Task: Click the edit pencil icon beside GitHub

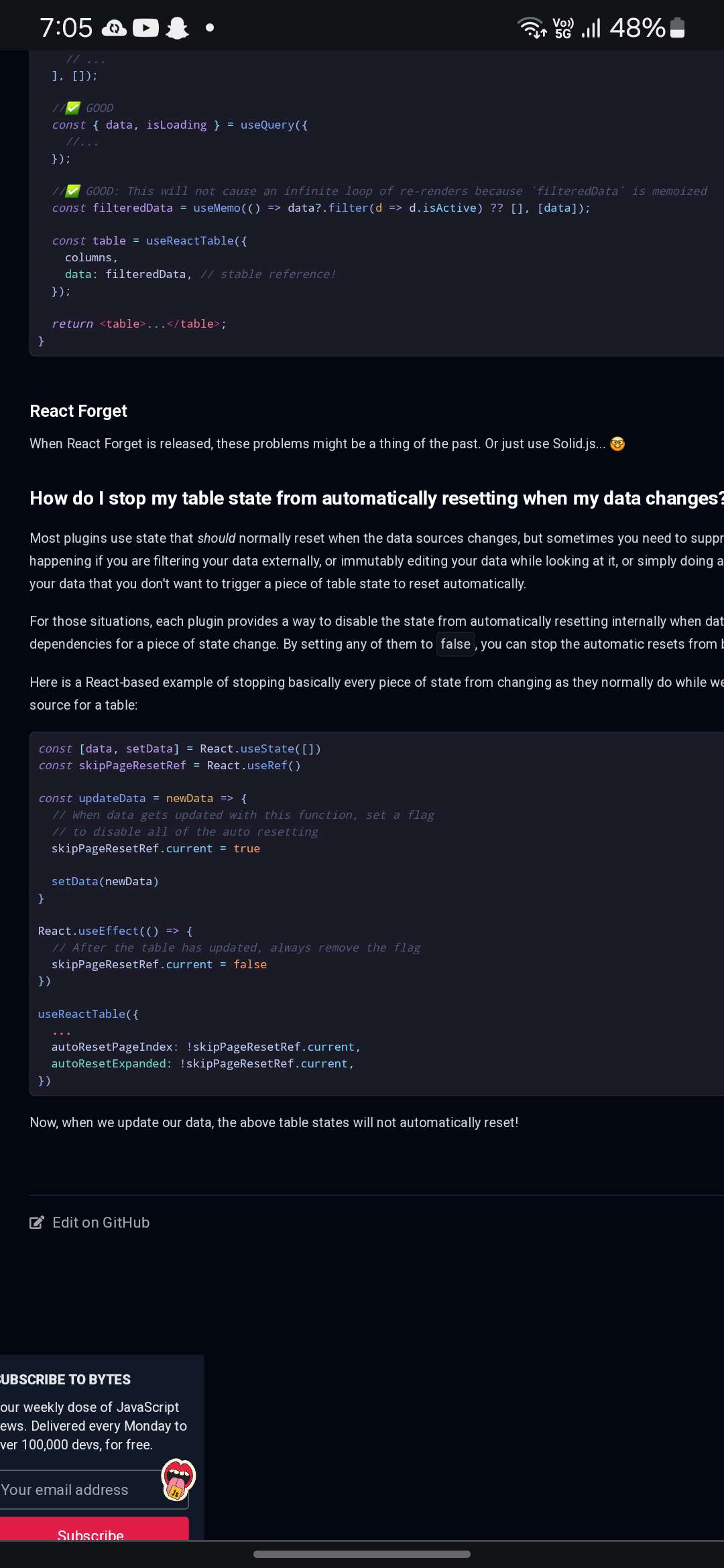Action: pos(37,1223)
